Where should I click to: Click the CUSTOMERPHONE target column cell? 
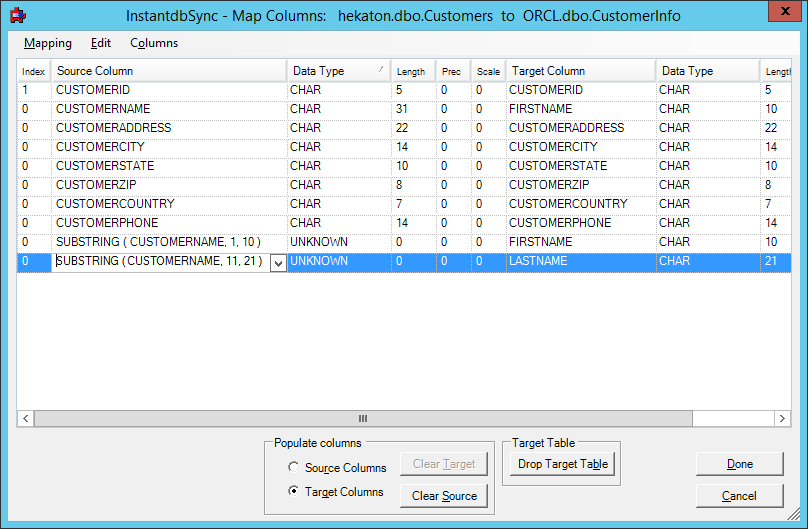tap(581, 223)
